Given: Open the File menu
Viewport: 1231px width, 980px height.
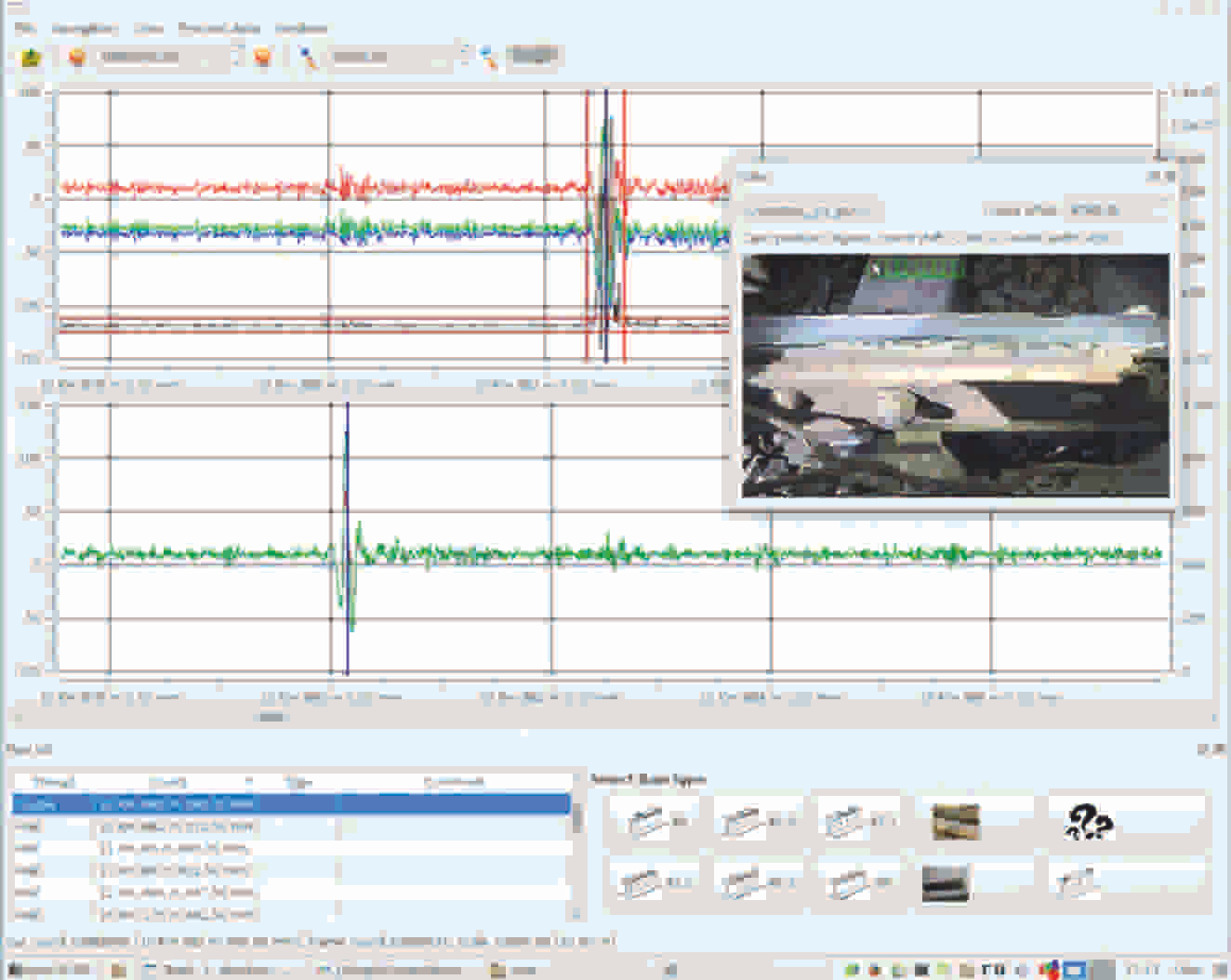Looking at the screenshot, I should (x=26, y=28).
